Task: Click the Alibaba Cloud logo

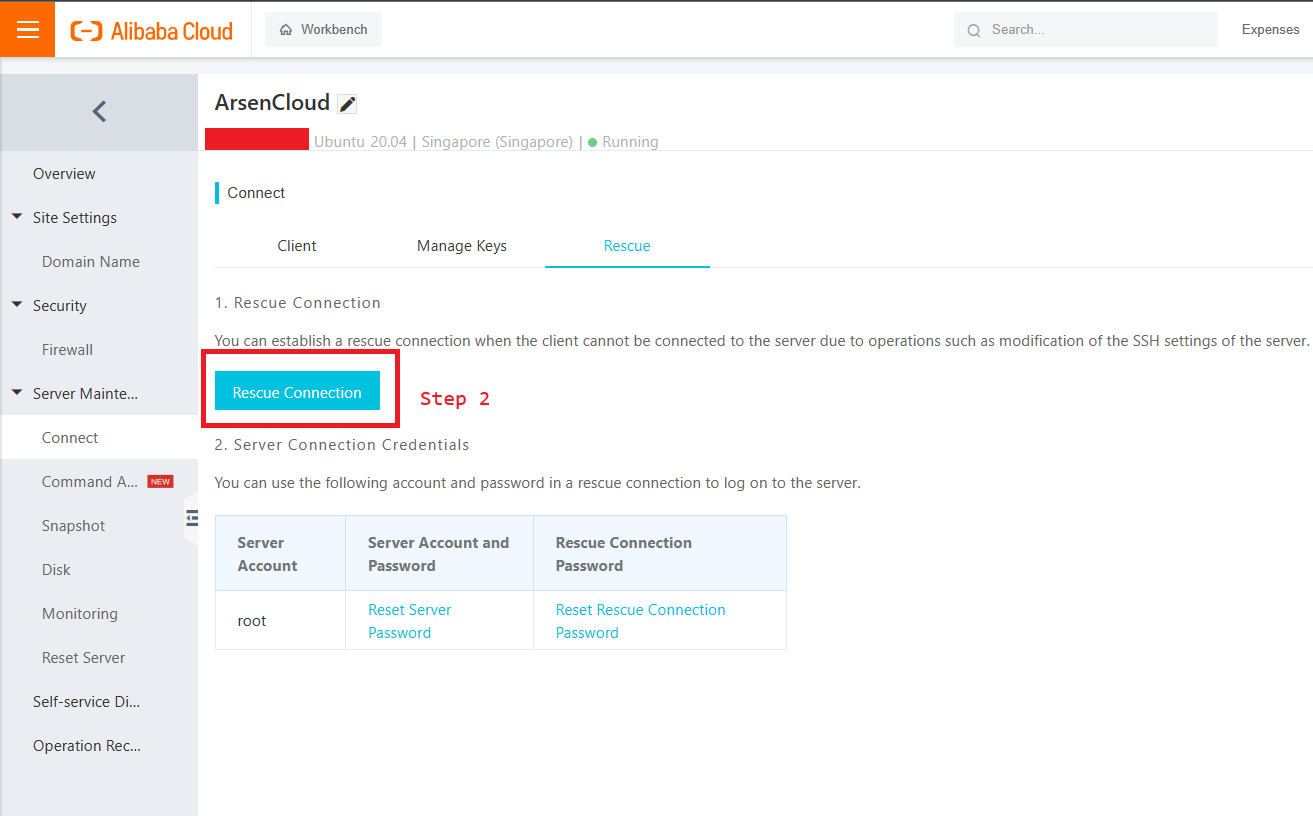Action: coord(151,31)
